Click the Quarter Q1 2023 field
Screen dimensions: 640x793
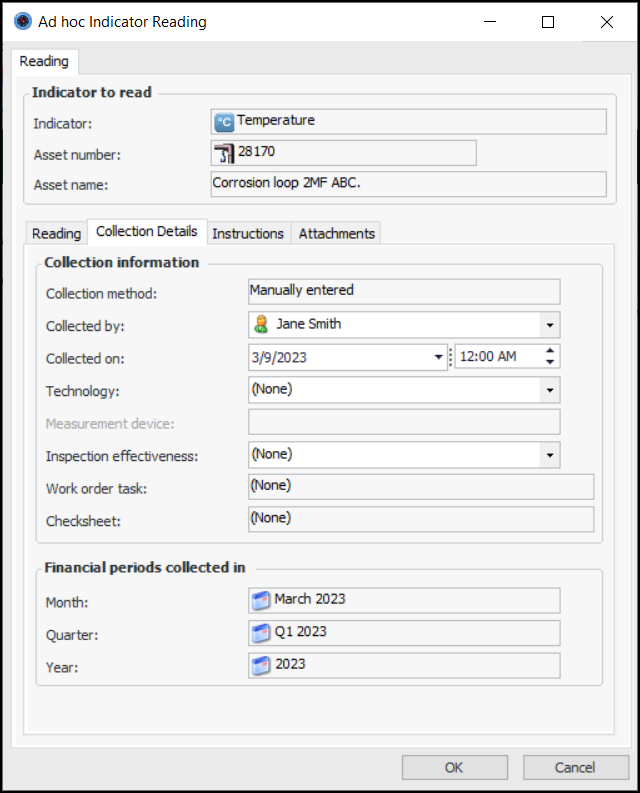[x=404, y=633]
